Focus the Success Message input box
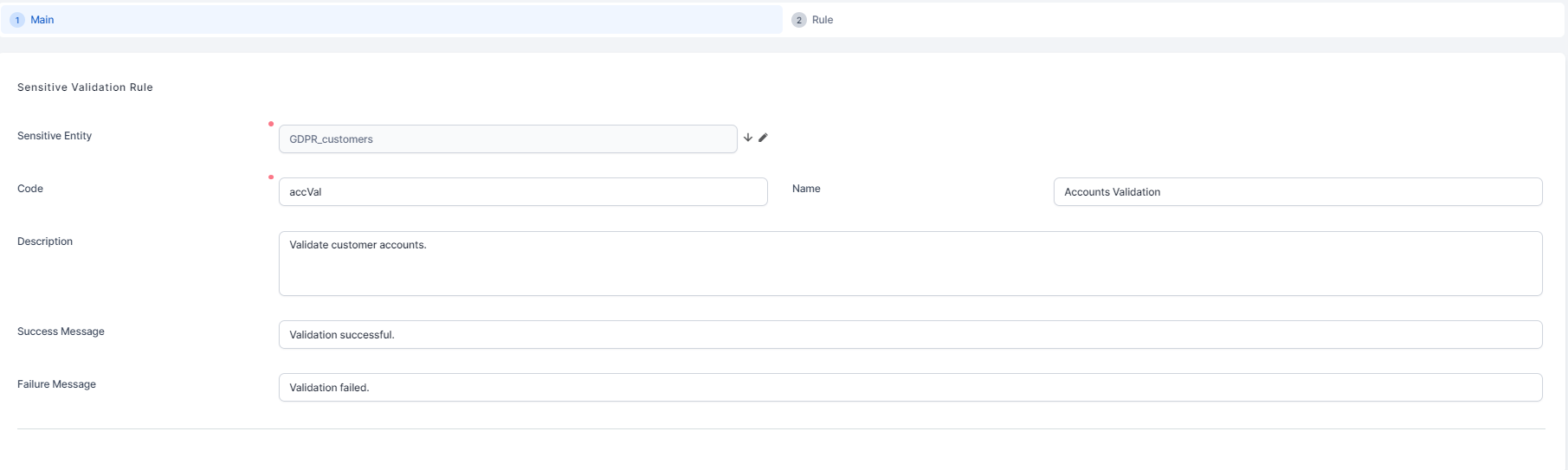The height and width of the screenshot is (470, 1568). (x=910, y=335)
